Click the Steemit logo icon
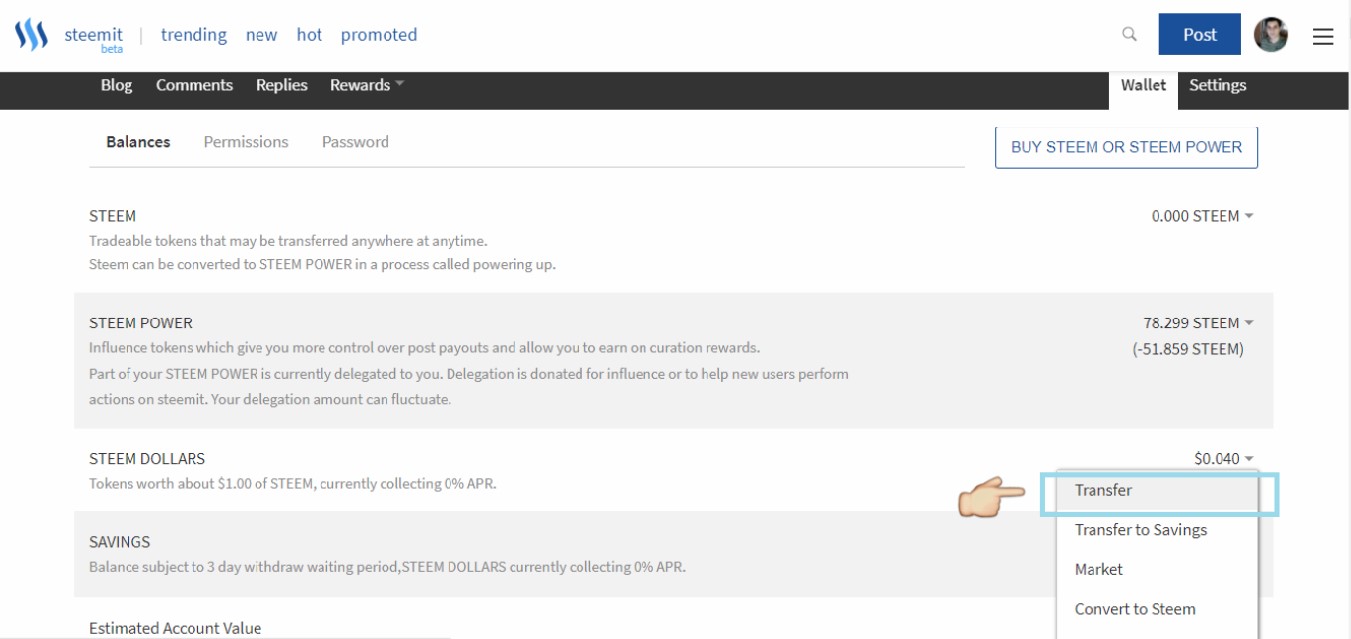Screen dimensions: 1351x639 click(x=31, y=36)
